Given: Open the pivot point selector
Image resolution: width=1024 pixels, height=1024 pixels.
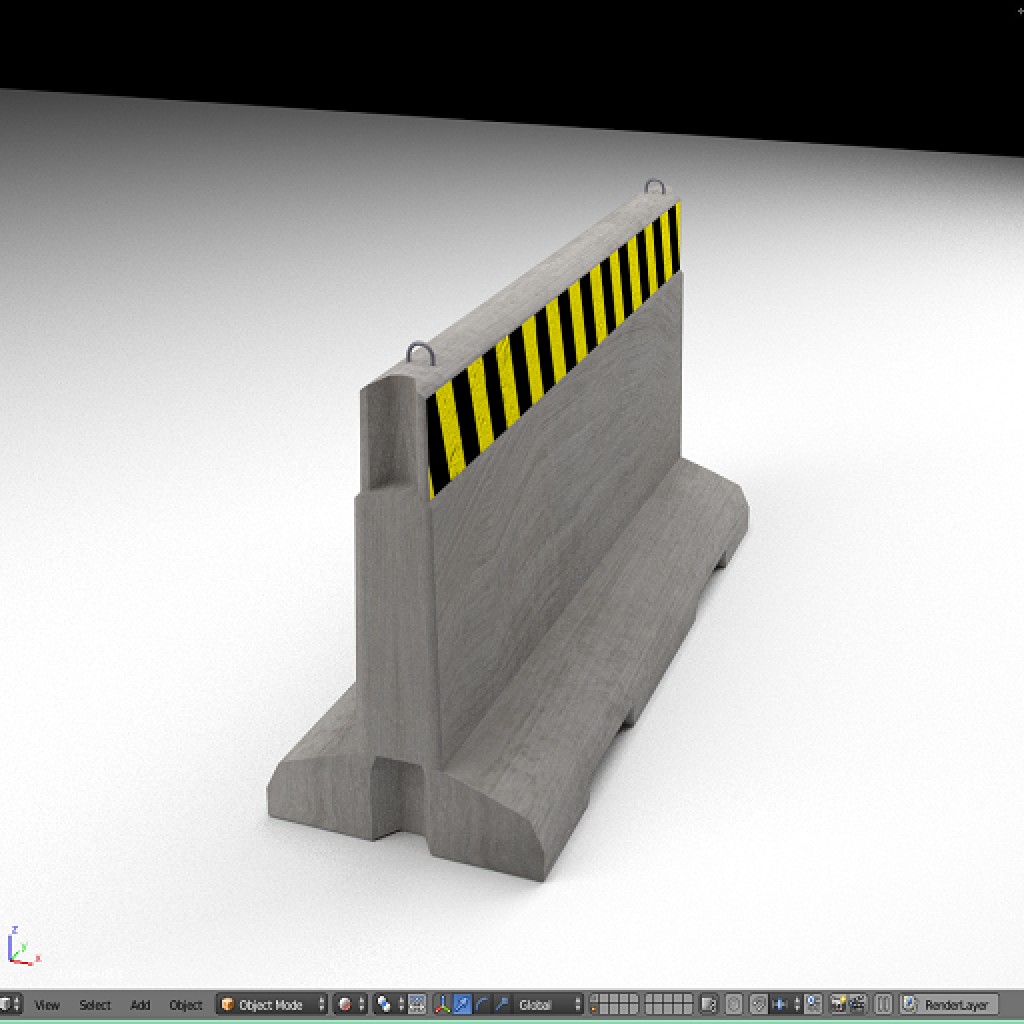Looking at the screenshot, I should click(x=385, y=1005).
